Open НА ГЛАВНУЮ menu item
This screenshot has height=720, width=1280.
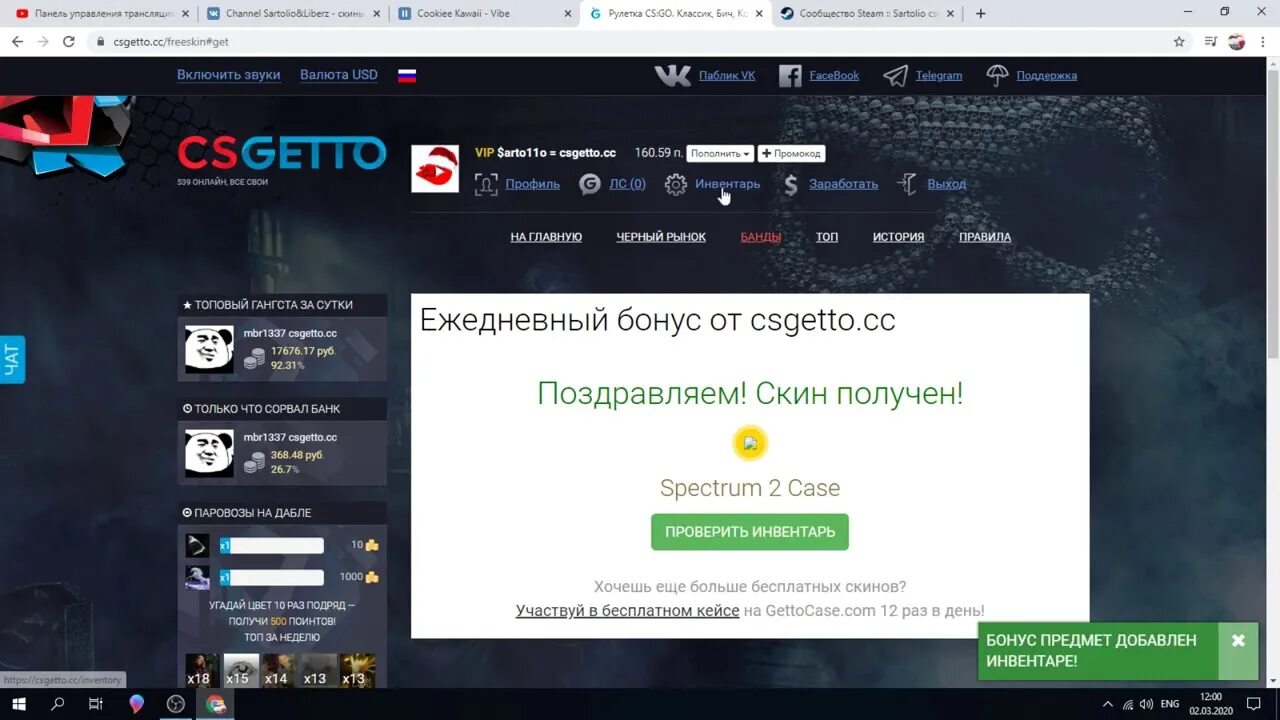pos(546,237)
